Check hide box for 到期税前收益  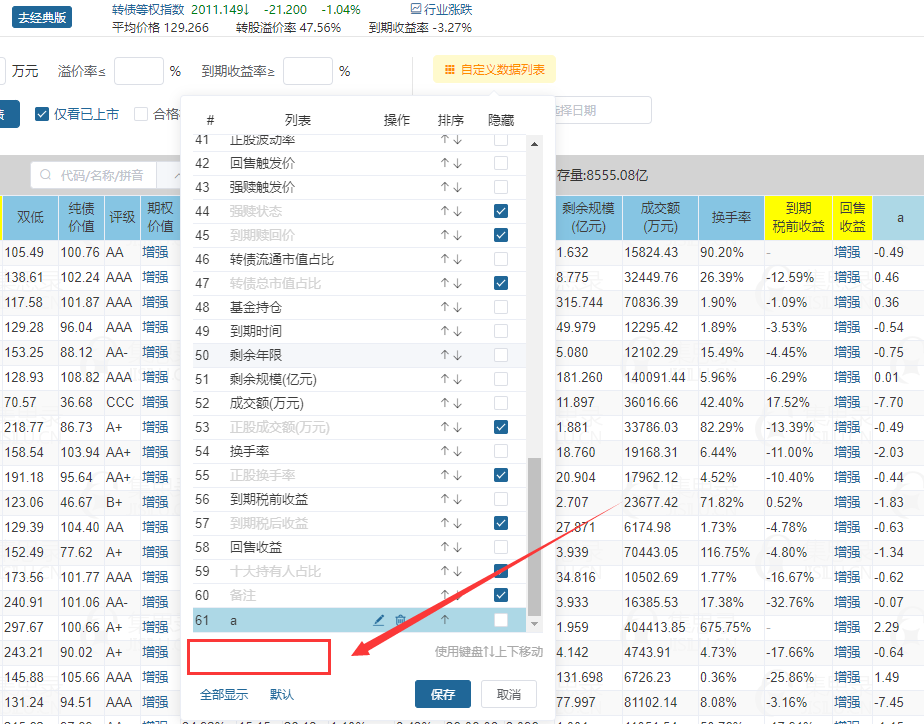click(501, 499)
